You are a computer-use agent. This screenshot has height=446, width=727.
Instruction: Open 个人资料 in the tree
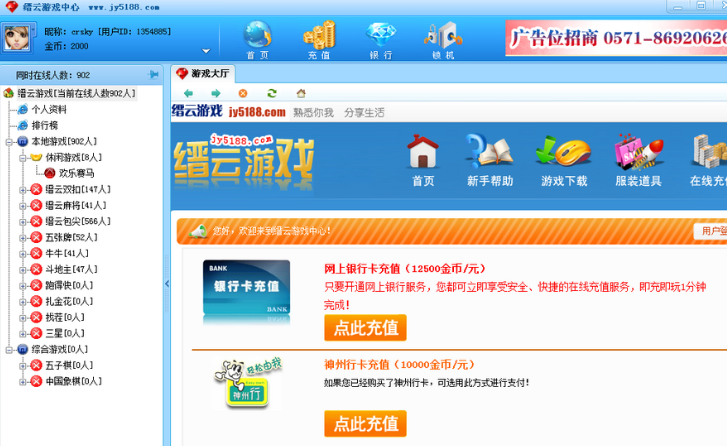(49, 109)
